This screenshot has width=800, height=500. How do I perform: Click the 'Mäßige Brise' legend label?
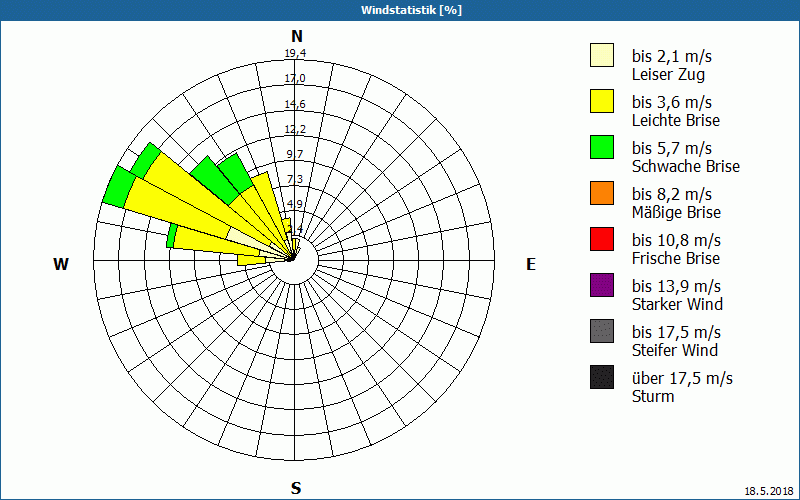click(x=677, y=212)
